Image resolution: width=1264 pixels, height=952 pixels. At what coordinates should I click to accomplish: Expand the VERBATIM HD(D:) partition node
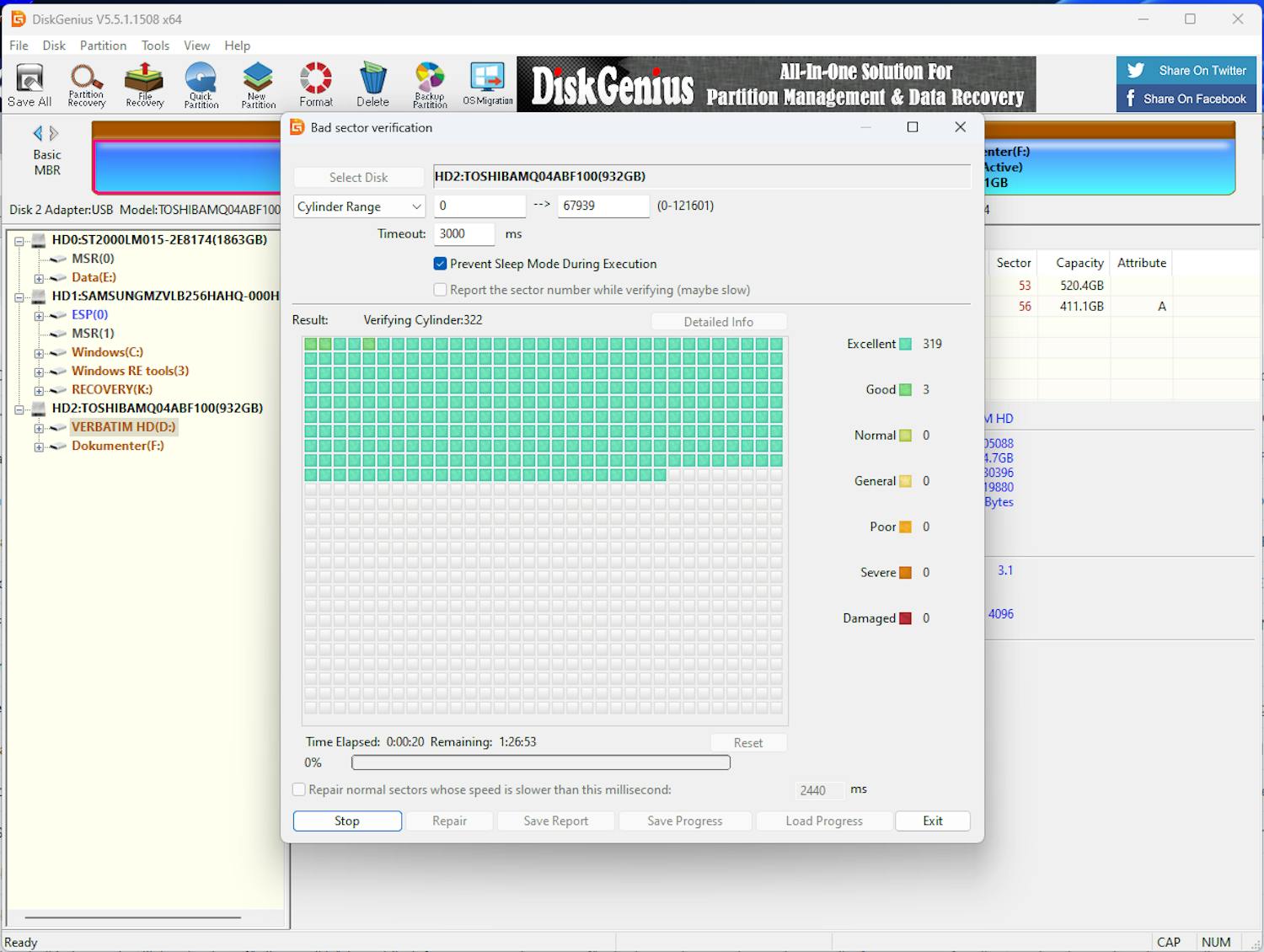[x=39, y=428]
